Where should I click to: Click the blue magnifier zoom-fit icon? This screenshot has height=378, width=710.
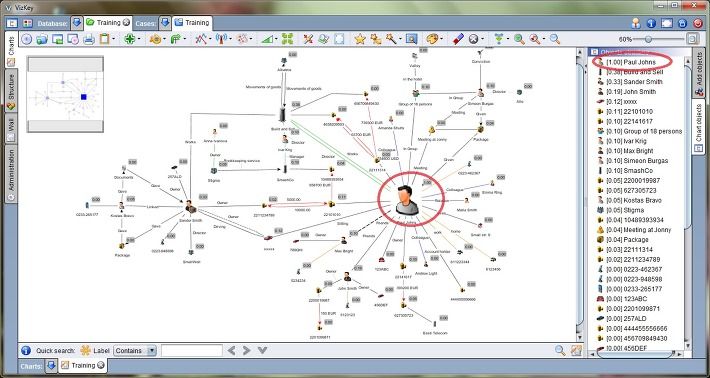(x=555, y=39)
